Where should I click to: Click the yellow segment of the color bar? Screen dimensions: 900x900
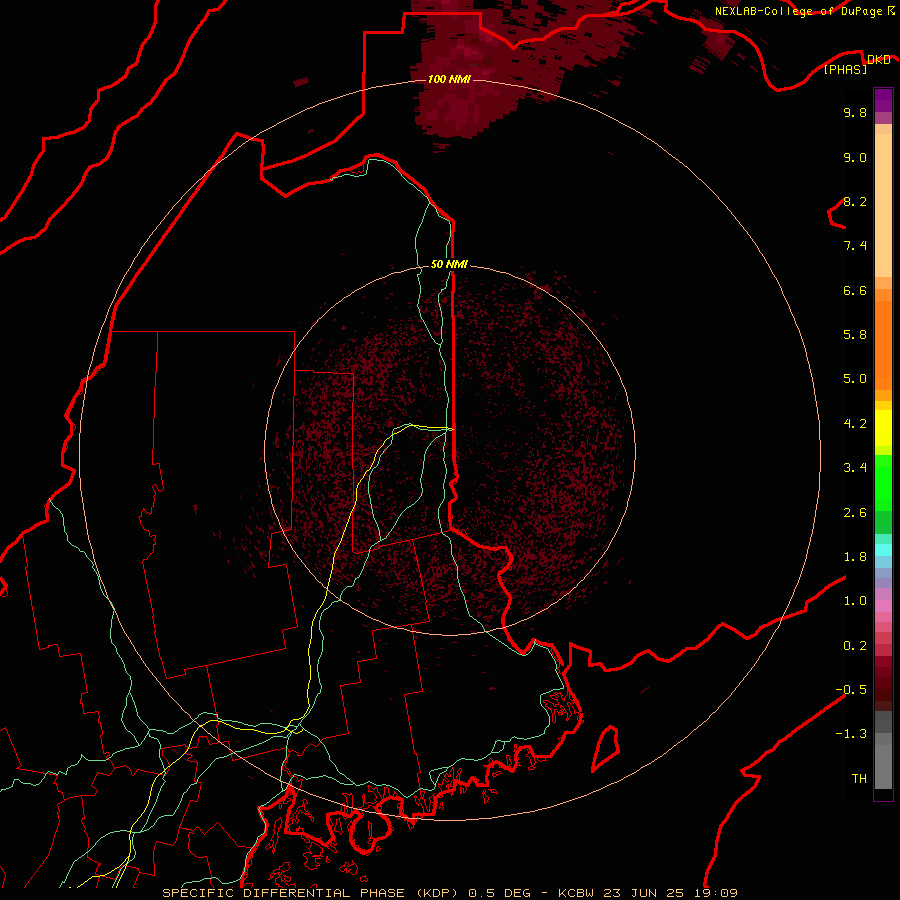[x=883, y=428]
